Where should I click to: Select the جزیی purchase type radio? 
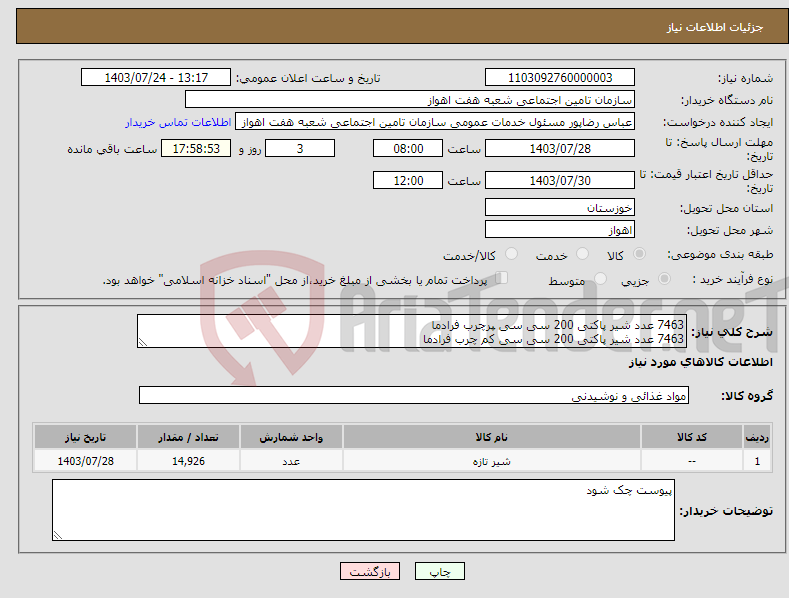(x=664, y=279)
